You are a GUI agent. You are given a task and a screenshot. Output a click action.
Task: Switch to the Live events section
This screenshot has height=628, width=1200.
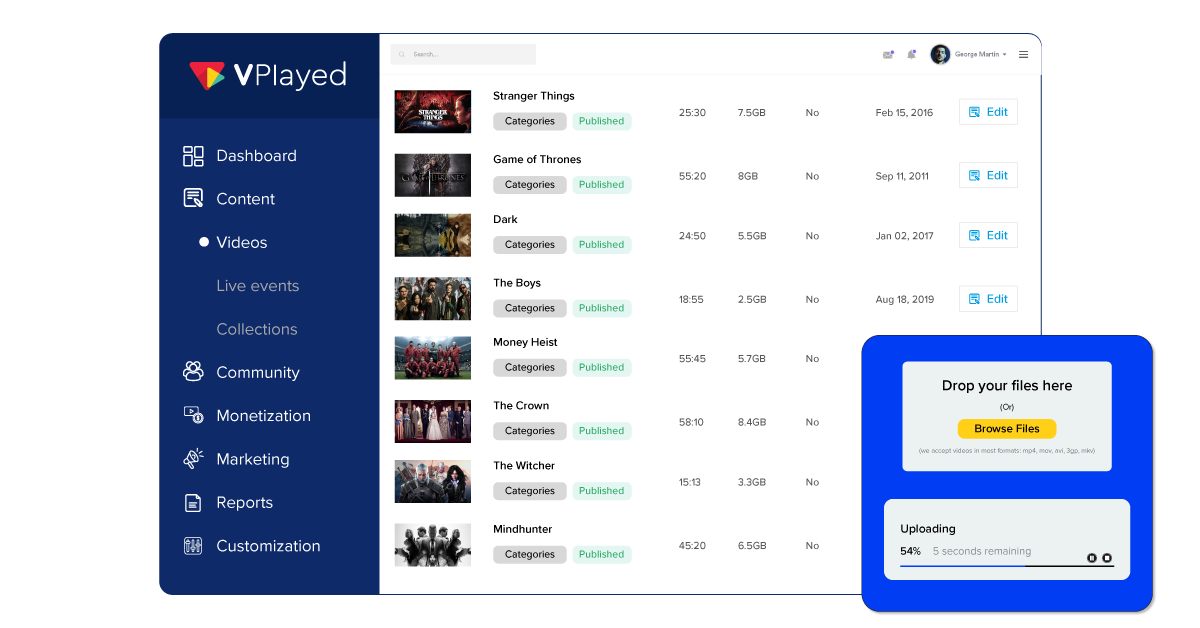(257, 286)
